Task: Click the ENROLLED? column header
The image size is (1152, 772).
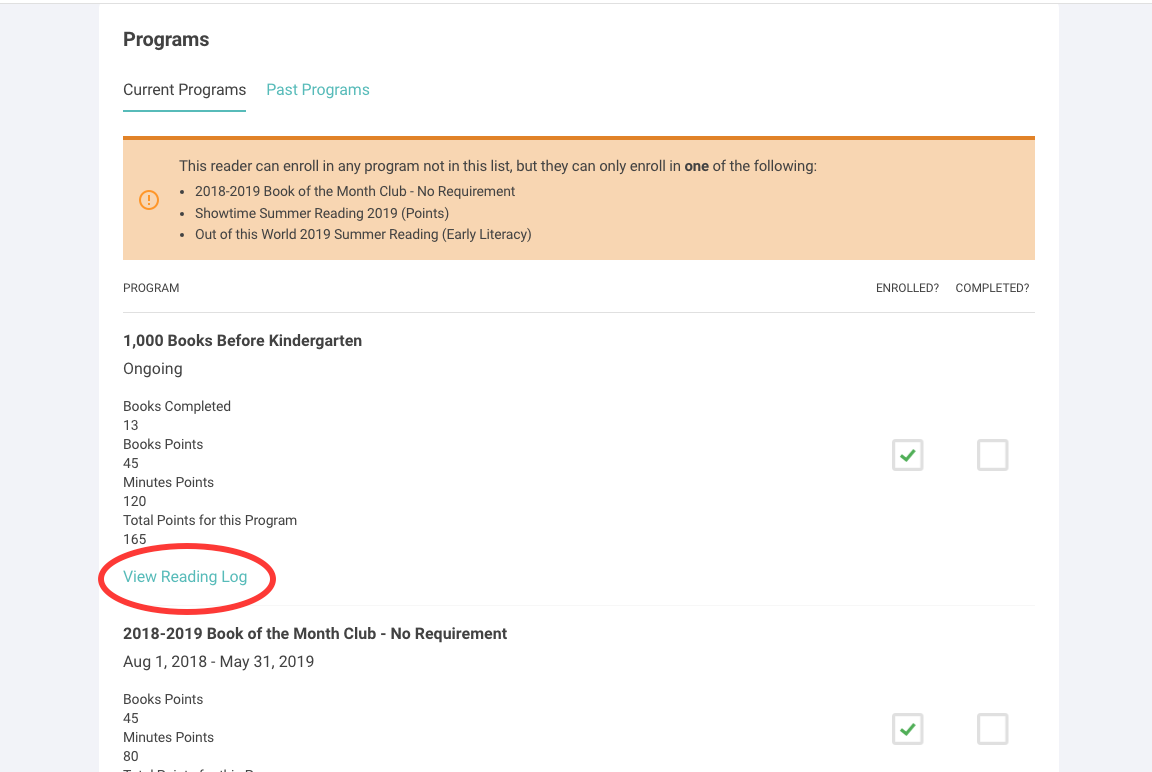Action: click(x=907, y=288)
